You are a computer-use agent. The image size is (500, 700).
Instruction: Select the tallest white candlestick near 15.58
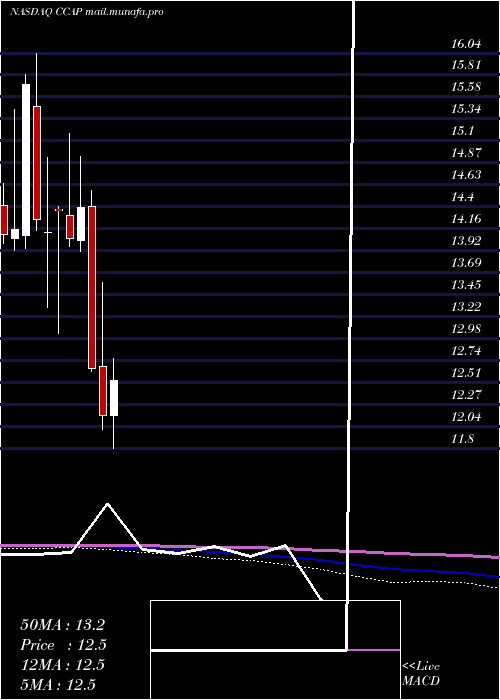point(26,159)
